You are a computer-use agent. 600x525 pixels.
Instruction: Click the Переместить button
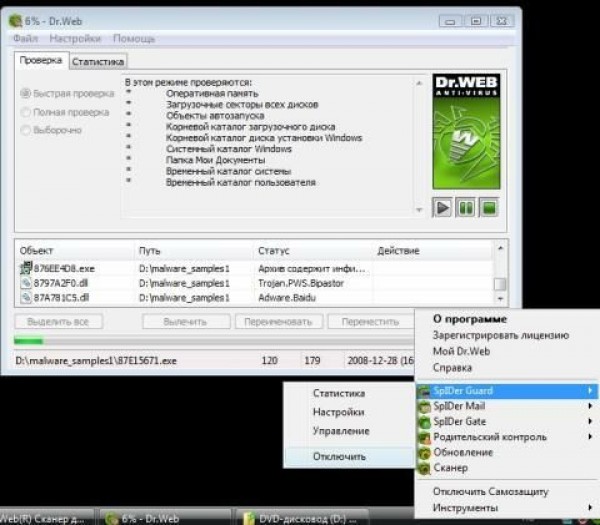point(370,322)
